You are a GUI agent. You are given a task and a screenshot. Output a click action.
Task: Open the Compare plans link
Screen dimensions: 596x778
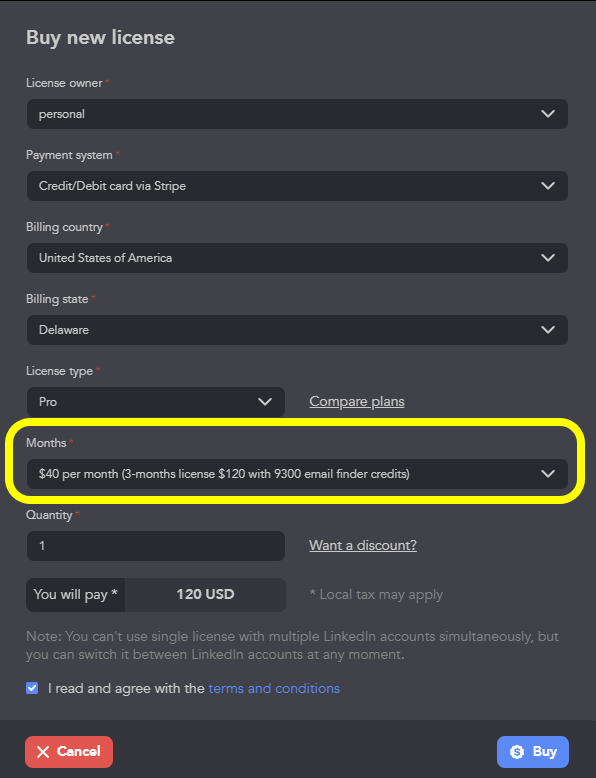357,401
